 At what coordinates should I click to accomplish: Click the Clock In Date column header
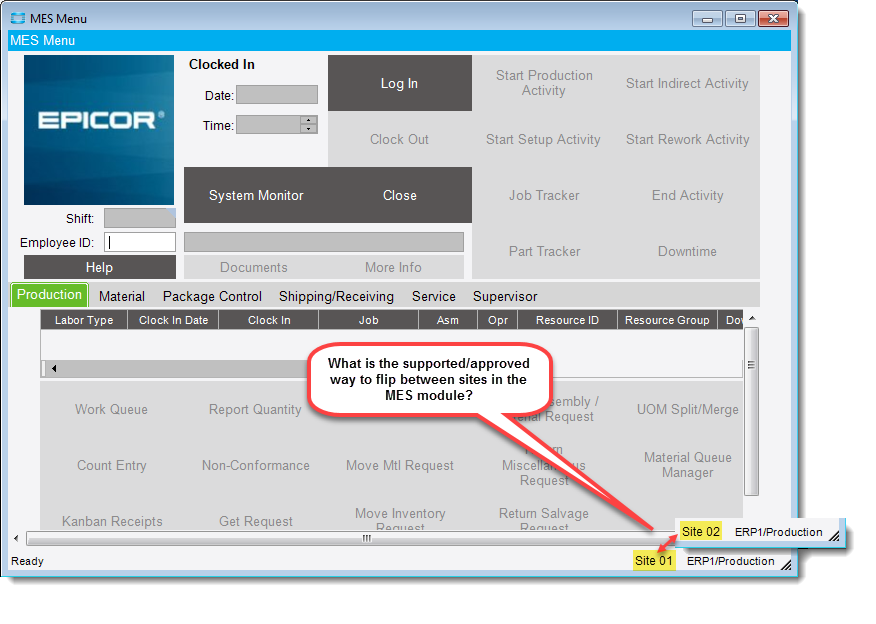click(x=173, y=320)
